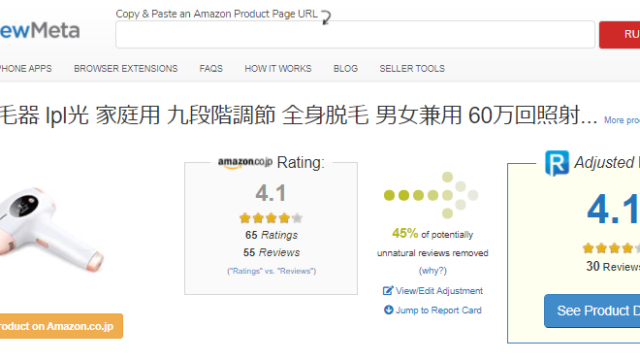Click the amazon.co.jp logo above Rating
Screen dimensions: 640x360
(x=245, y=162)
